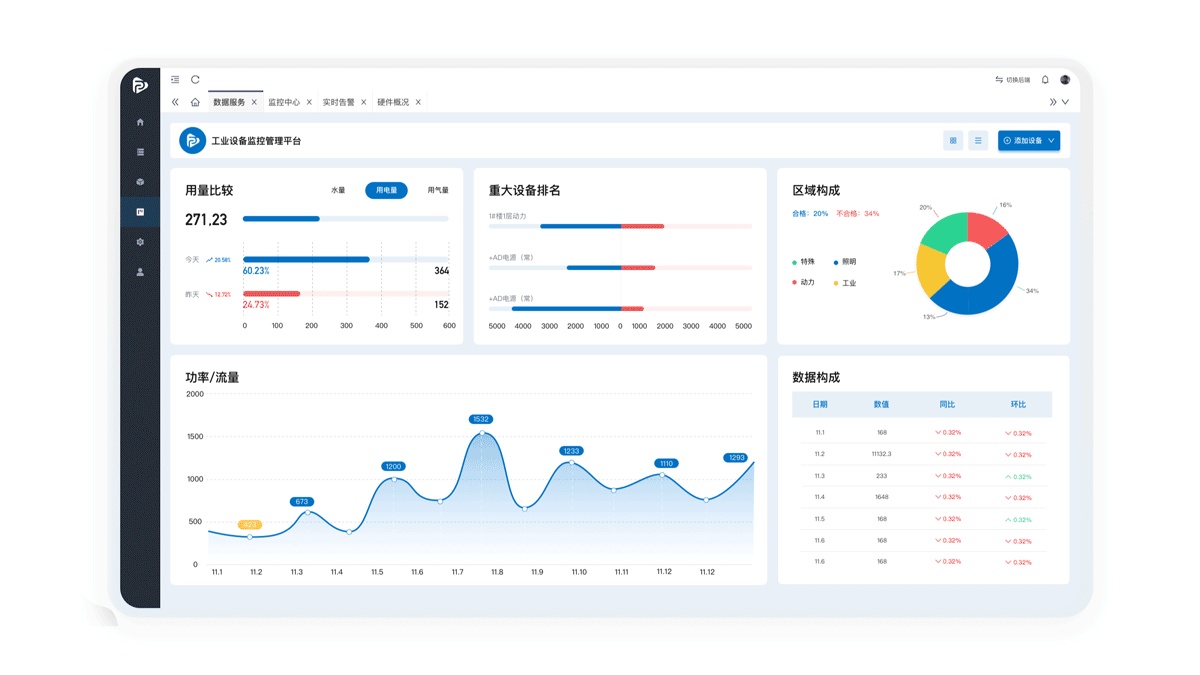Click the 1110 data point label
The image size is (1200, 675).
pos(666,463)
